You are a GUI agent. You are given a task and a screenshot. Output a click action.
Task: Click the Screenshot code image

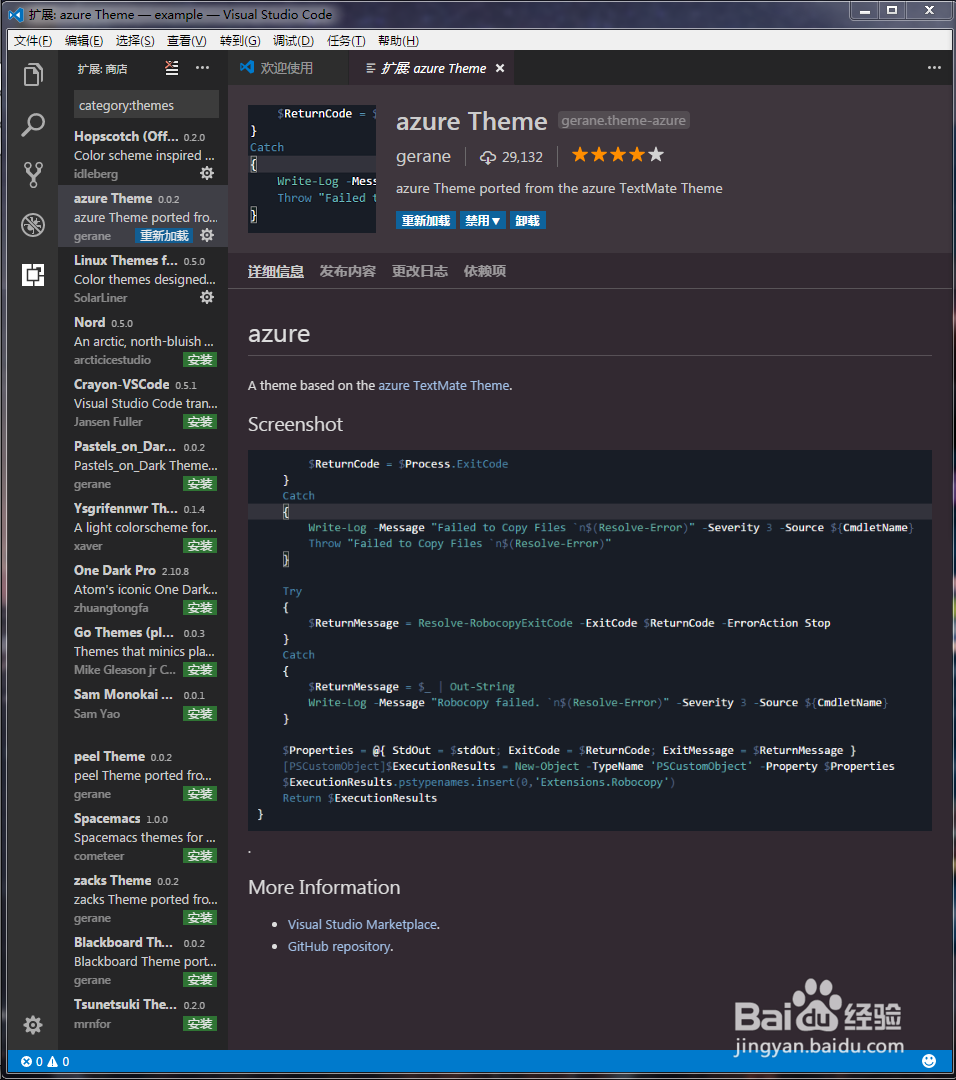pyautogui.click(x=590, y=640)
